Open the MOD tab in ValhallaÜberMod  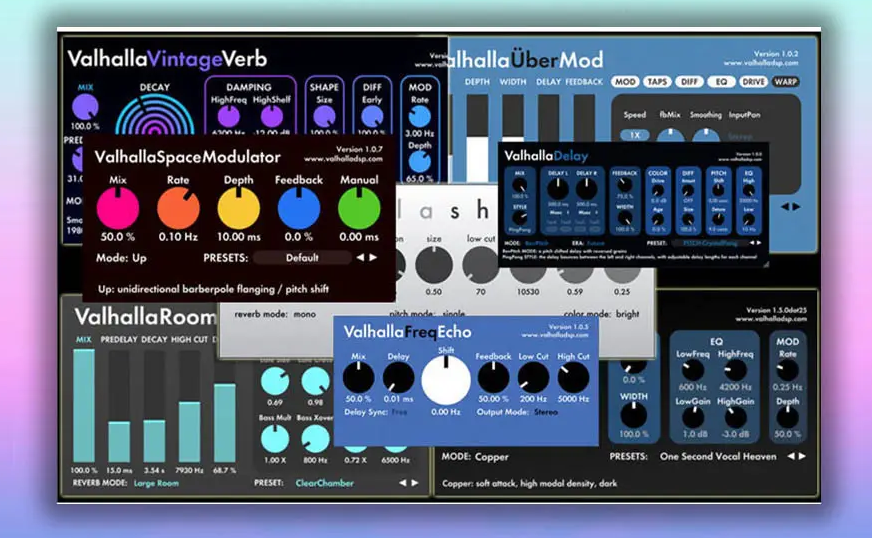click(x=625, y=82)
